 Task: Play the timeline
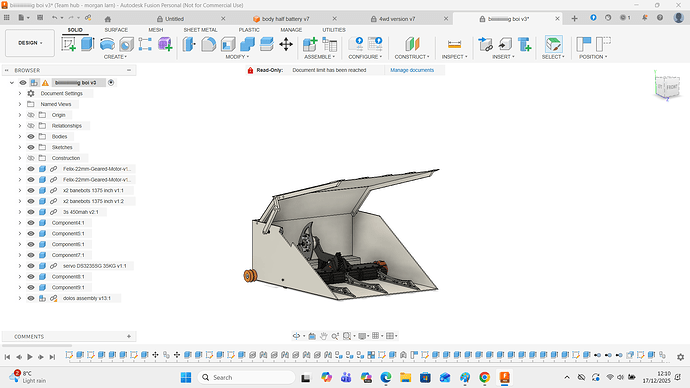coord(30,357)
